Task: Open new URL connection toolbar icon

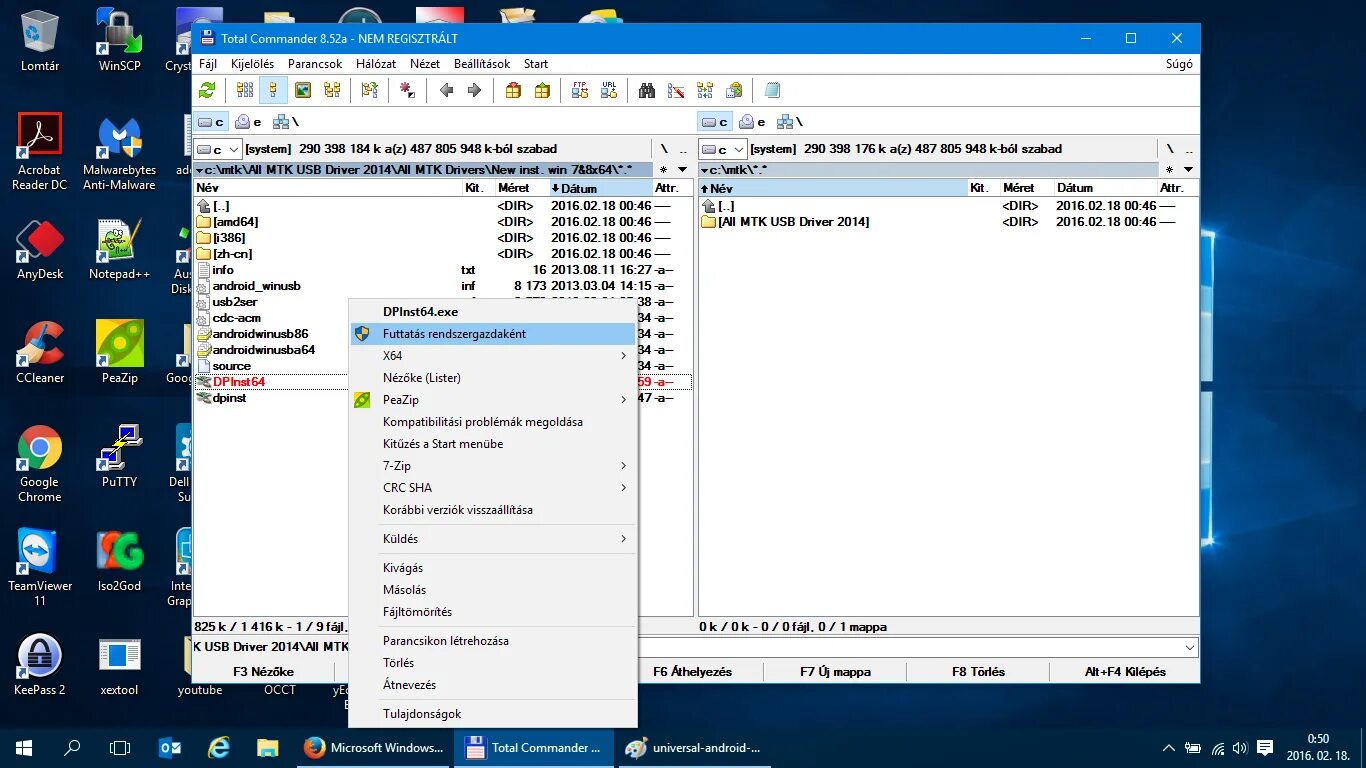Action: (609, 90)
